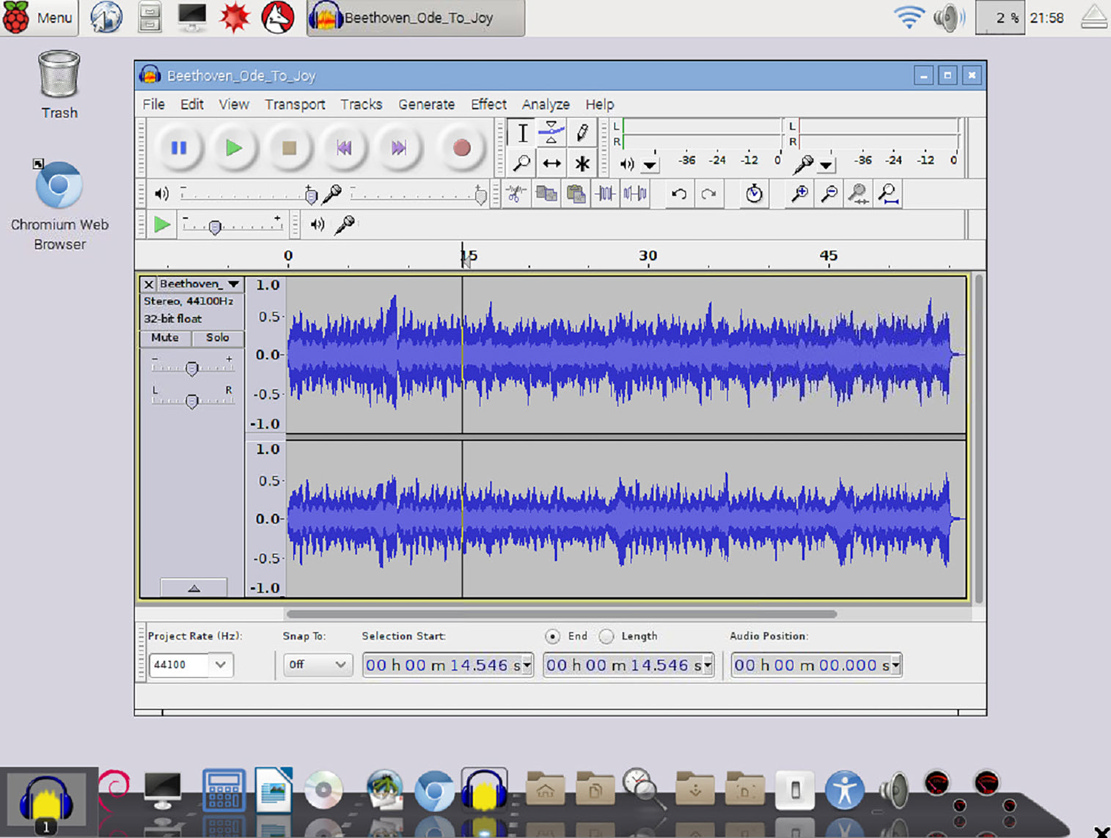Click the microphone input meter icon
Screen dimensions: 1111x838
(803, 164)
